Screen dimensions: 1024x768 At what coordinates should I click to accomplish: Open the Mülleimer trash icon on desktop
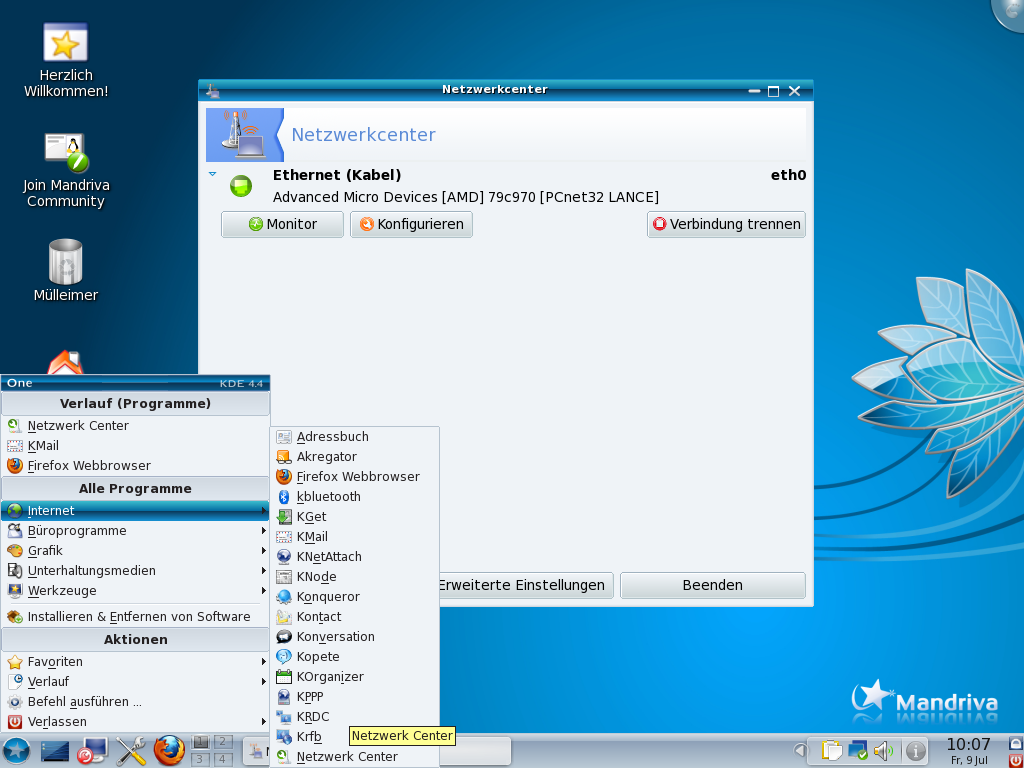click(x=65, y=263)
